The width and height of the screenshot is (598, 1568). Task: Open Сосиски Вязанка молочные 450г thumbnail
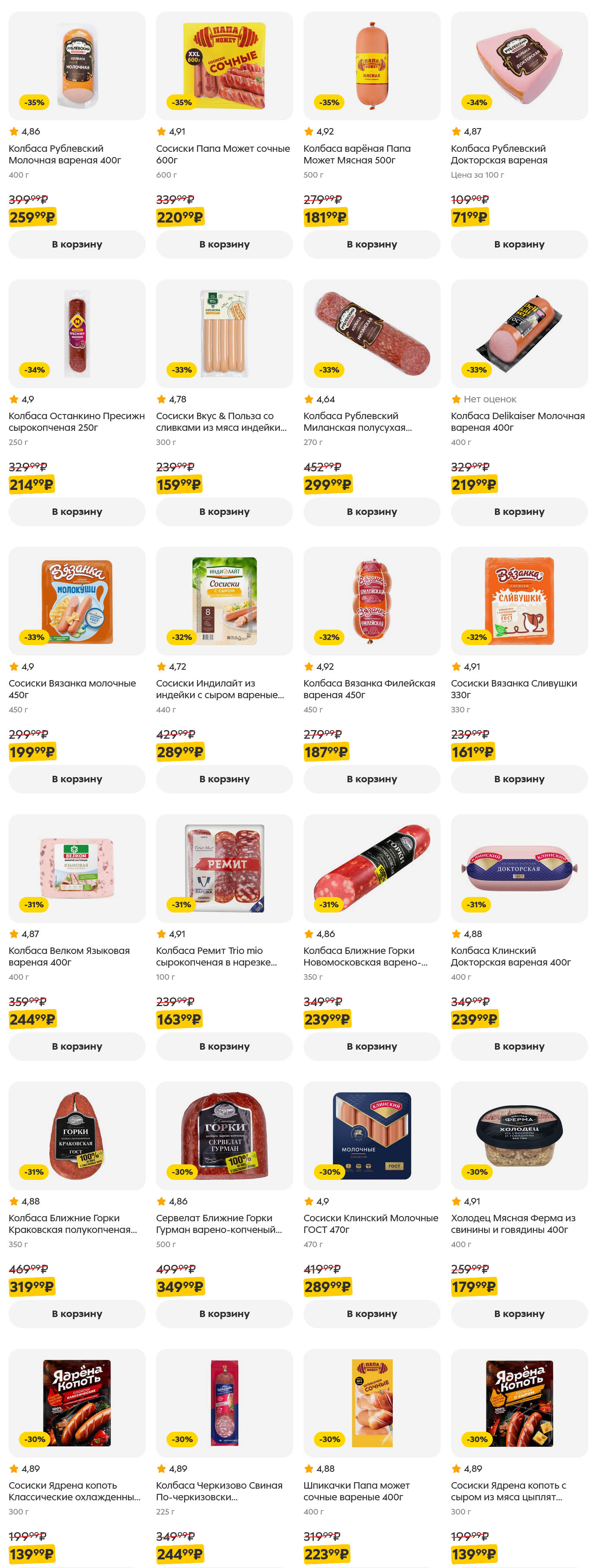(77, 600)
